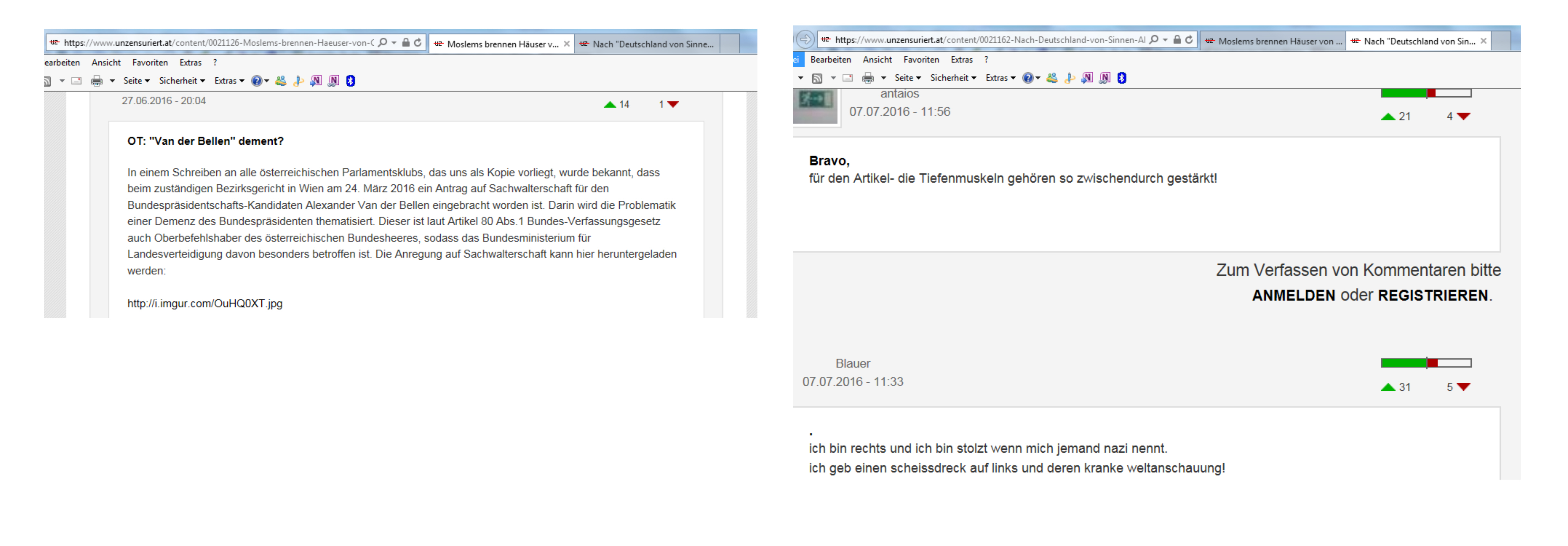Upvote the Van der Bellen comment

point(610,105)
